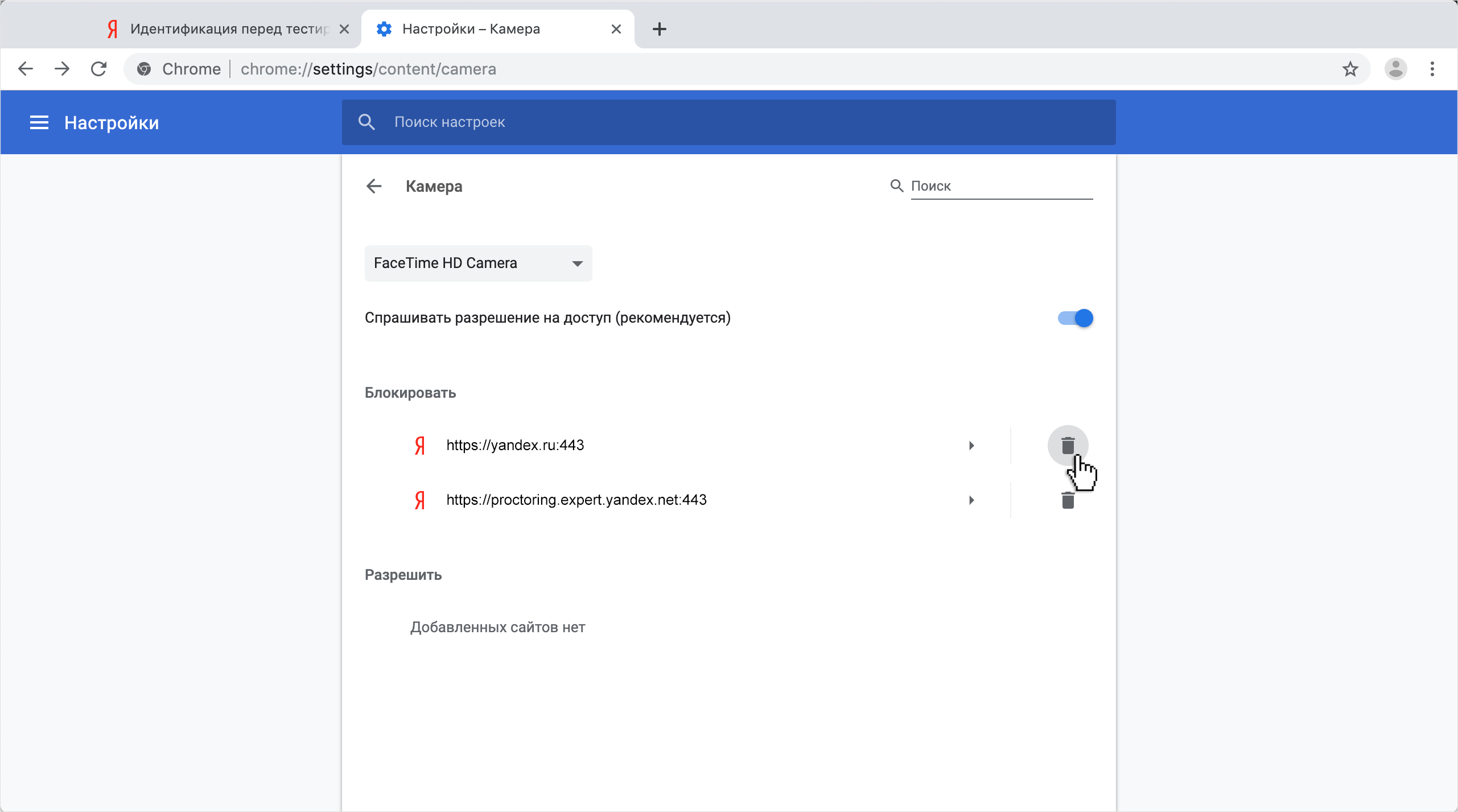Image resolution: width=1458 pixels, height=812 pixels.
Task: Click the https://proctoring.expert.yandex.net:443 entry
Action: [x=576, y=500]
